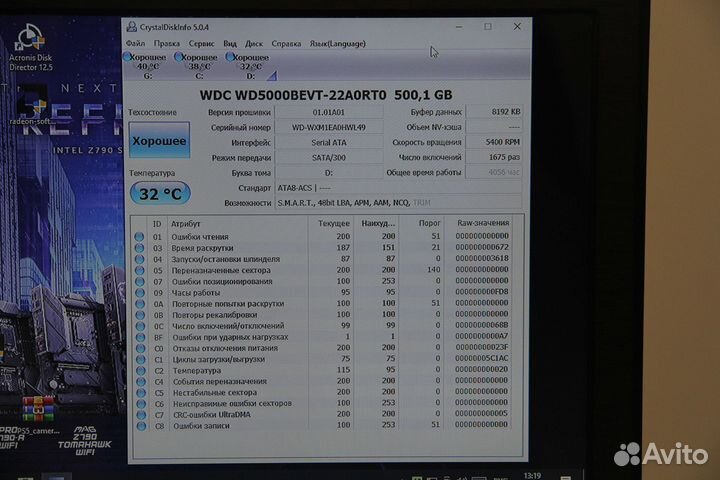Click status icon for Число включений/отключений
The image size is (720, 480).
[141, 326]
